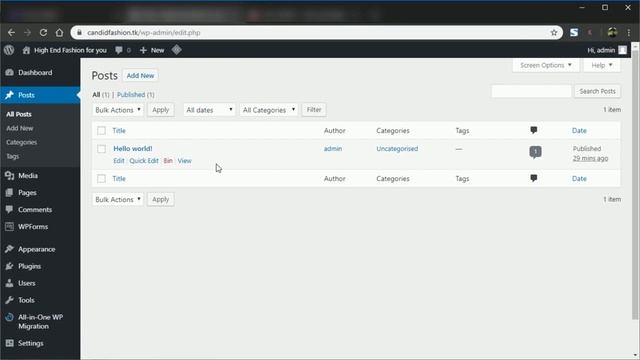Click the Edit link under Hello world!
The width and height of the screenshot is (640, 360).
pos(119,161)
